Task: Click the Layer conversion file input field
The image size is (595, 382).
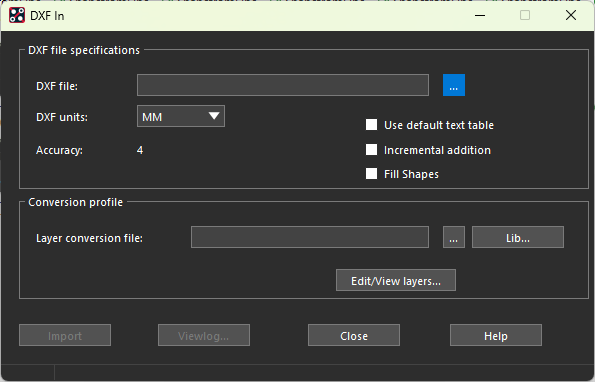Action: (310, 237)
